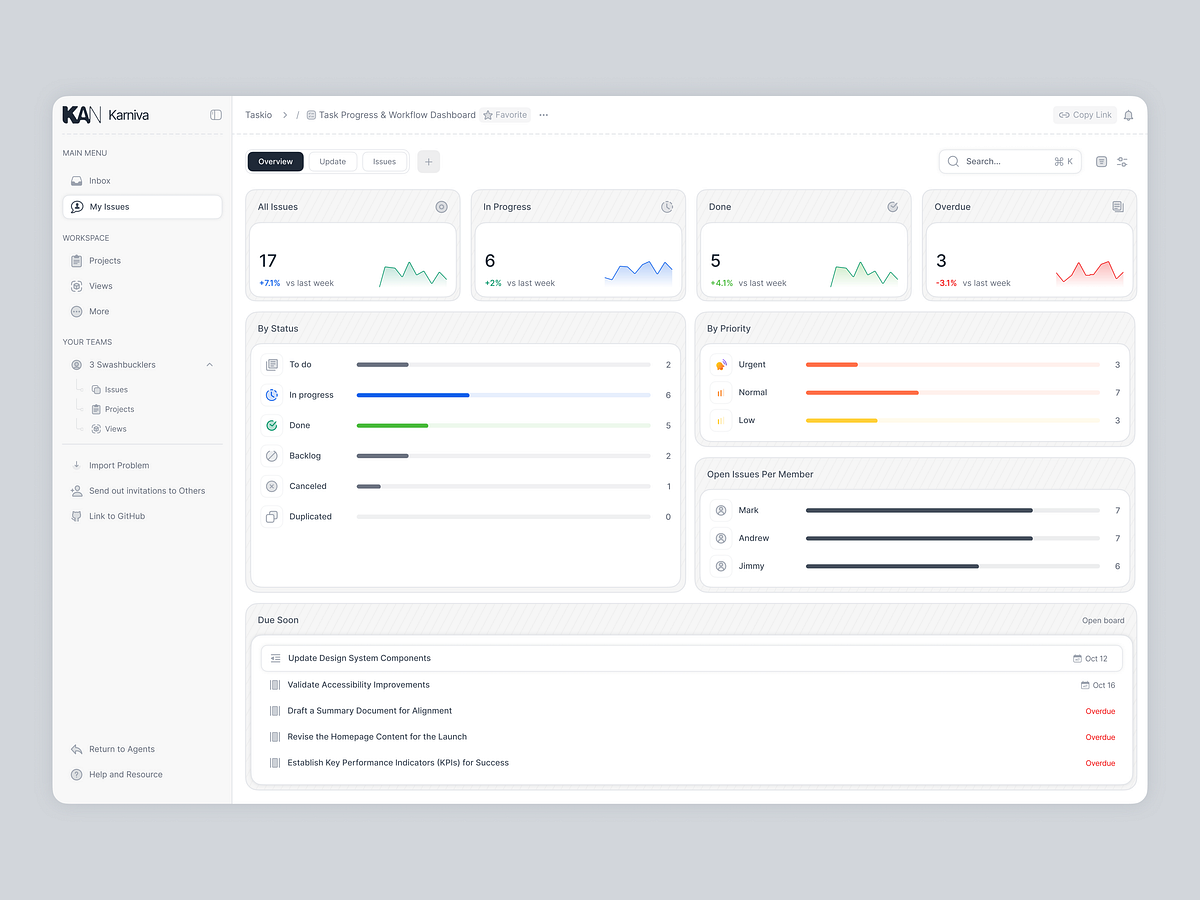Screen dimensions: 1200x900
Task: Click the In Progress card clock icon
Action: click(x=667, y=207)
